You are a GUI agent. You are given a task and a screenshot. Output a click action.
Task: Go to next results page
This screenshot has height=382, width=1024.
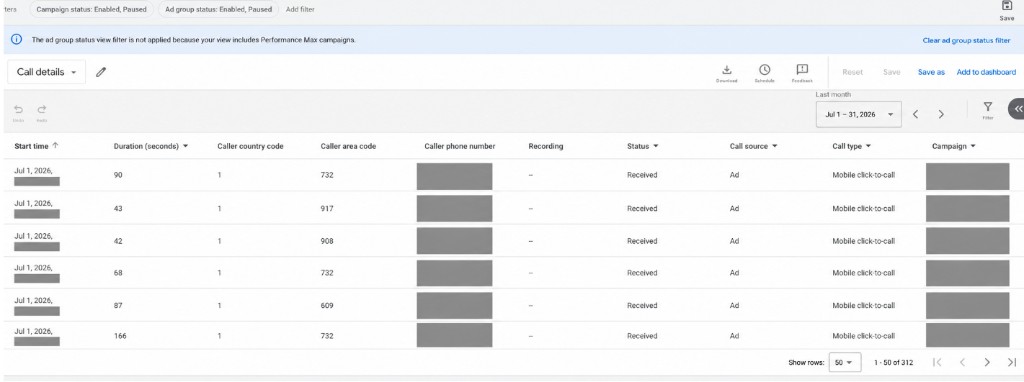[987, 362]
